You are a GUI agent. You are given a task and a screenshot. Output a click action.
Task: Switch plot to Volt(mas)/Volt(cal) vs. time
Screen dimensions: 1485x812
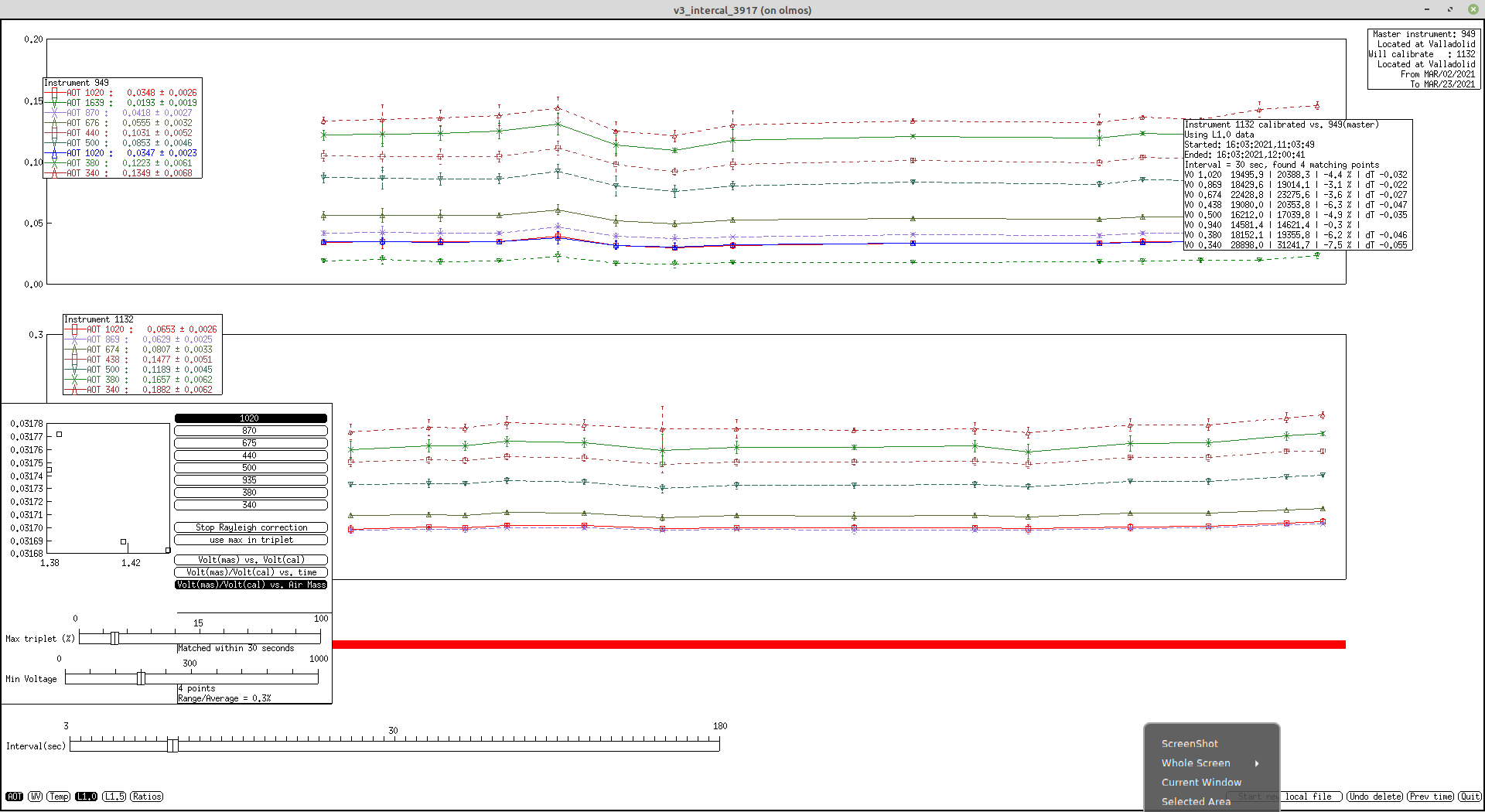[251, 572]
